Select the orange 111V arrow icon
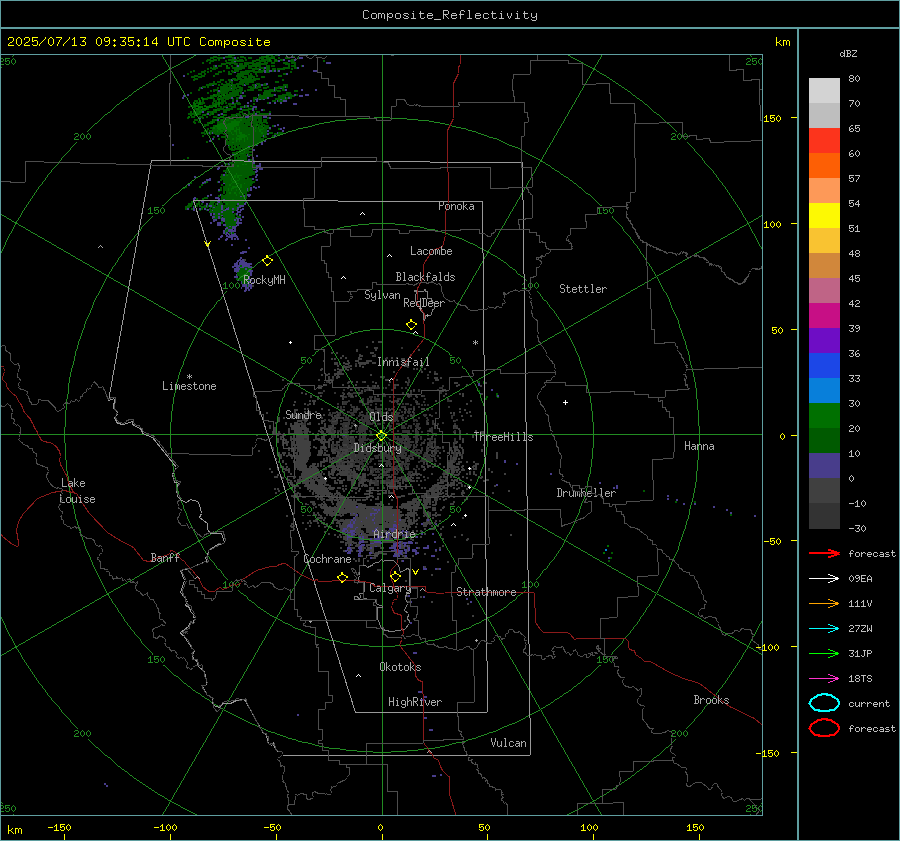The height and width of the screenshot is (841, 900). [824, 603]
